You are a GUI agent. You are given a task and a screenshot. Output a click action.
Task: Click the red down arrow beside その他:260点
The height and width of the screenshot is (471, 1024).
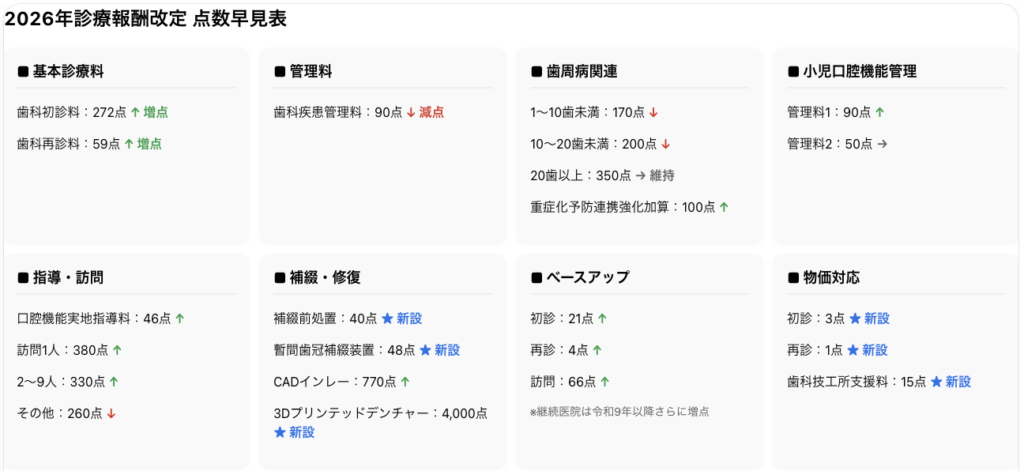click(x=111, y=414)
